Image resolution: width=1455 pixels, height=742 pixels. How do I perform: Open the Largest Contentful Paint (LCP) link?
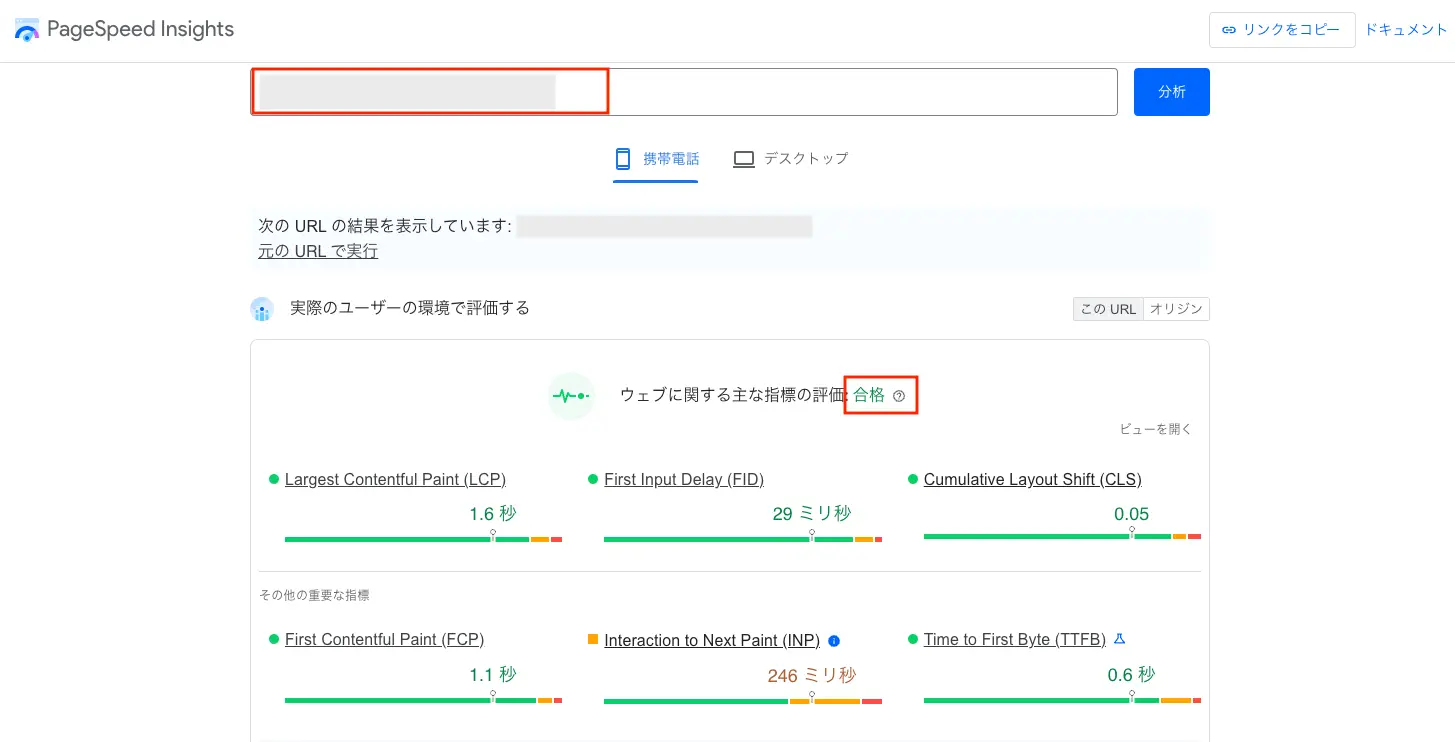click(x=395, y=480)
